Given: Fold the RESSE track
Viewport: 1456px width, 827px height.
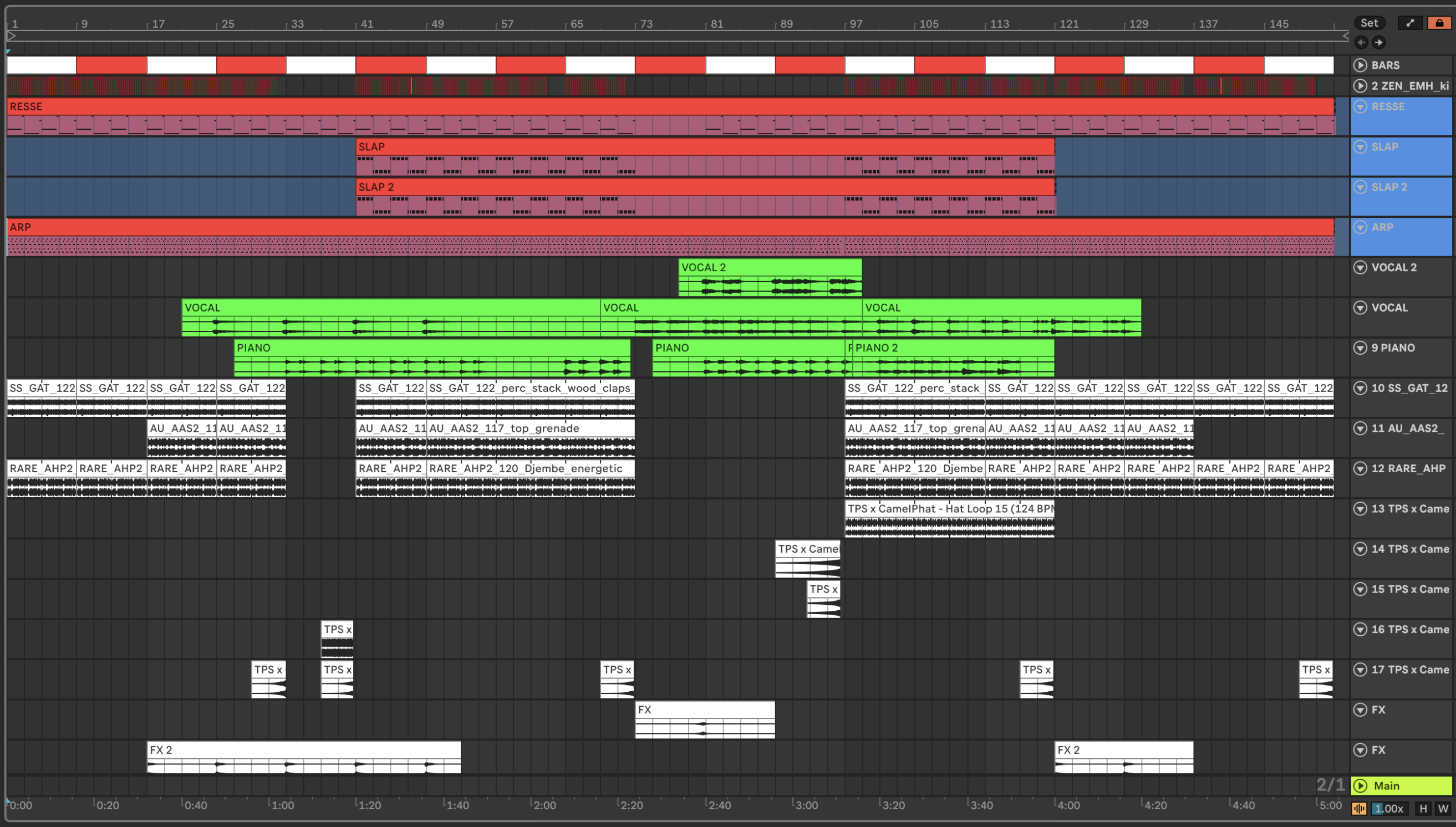Looking at the screenshot, I should pos(1360,106).
